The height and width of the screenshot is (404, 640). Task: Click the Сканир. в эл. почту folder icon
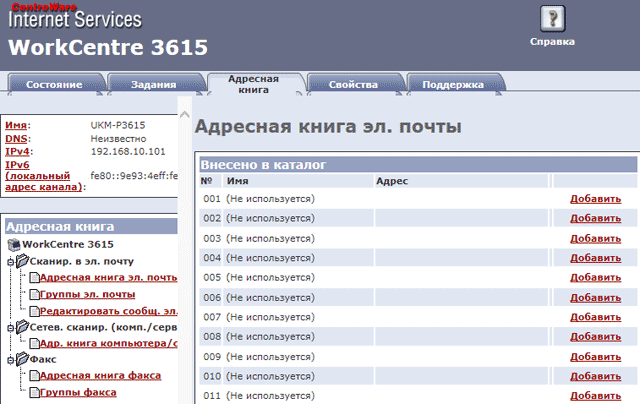(22, 261)
